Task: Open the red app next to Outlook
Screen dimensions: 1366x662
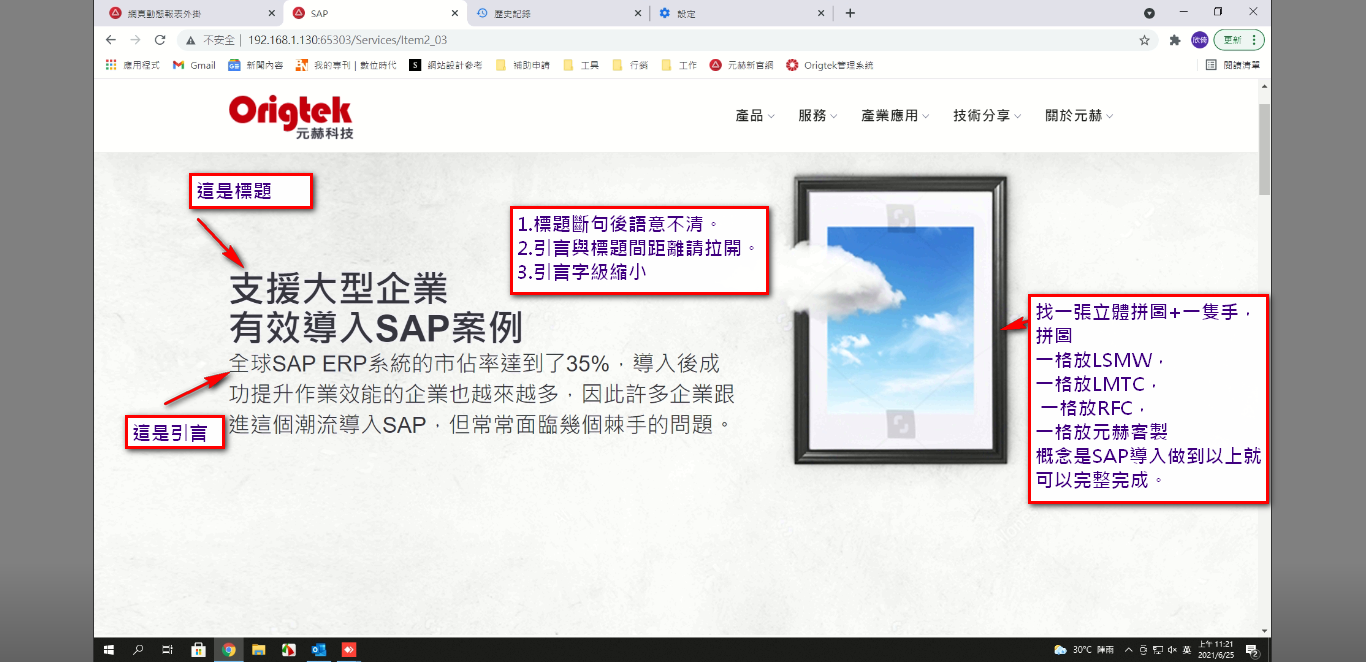Action: click(349, 649)
